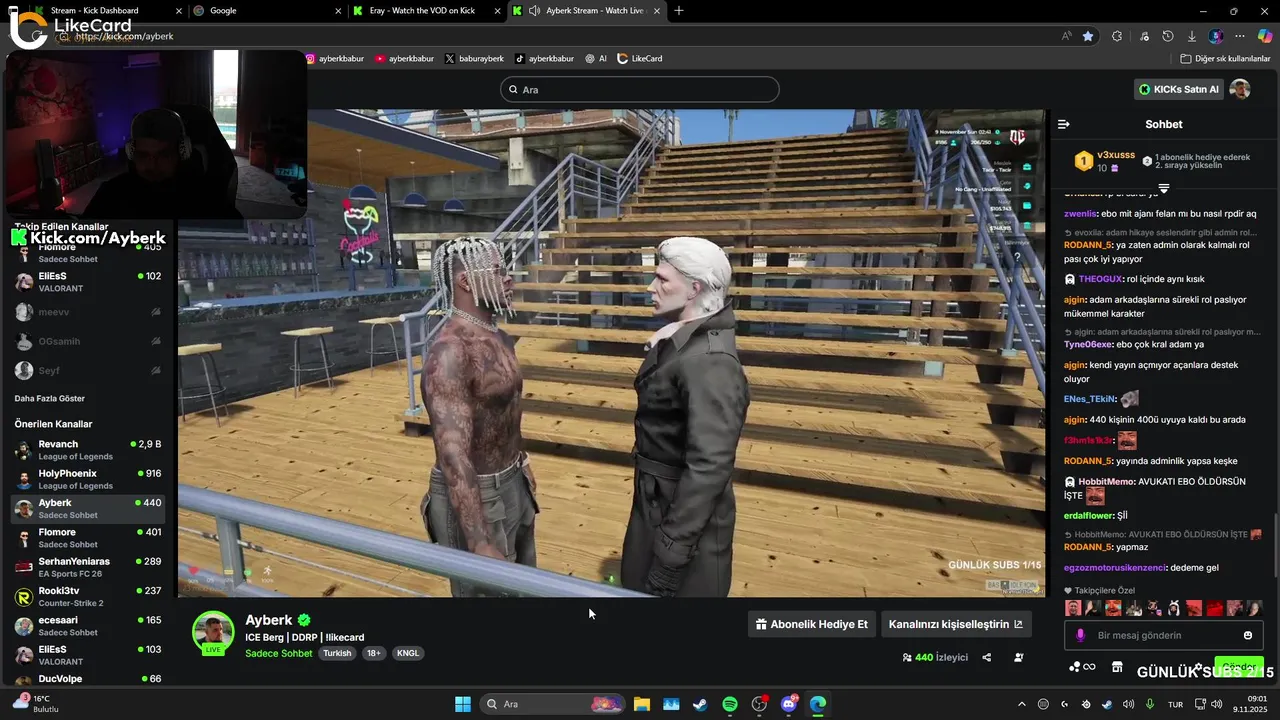Viewport: 1280px width, 720px height.
Task: Open SerhanYeniaras channel in sidebar
Action: click(x=88, y=567)
